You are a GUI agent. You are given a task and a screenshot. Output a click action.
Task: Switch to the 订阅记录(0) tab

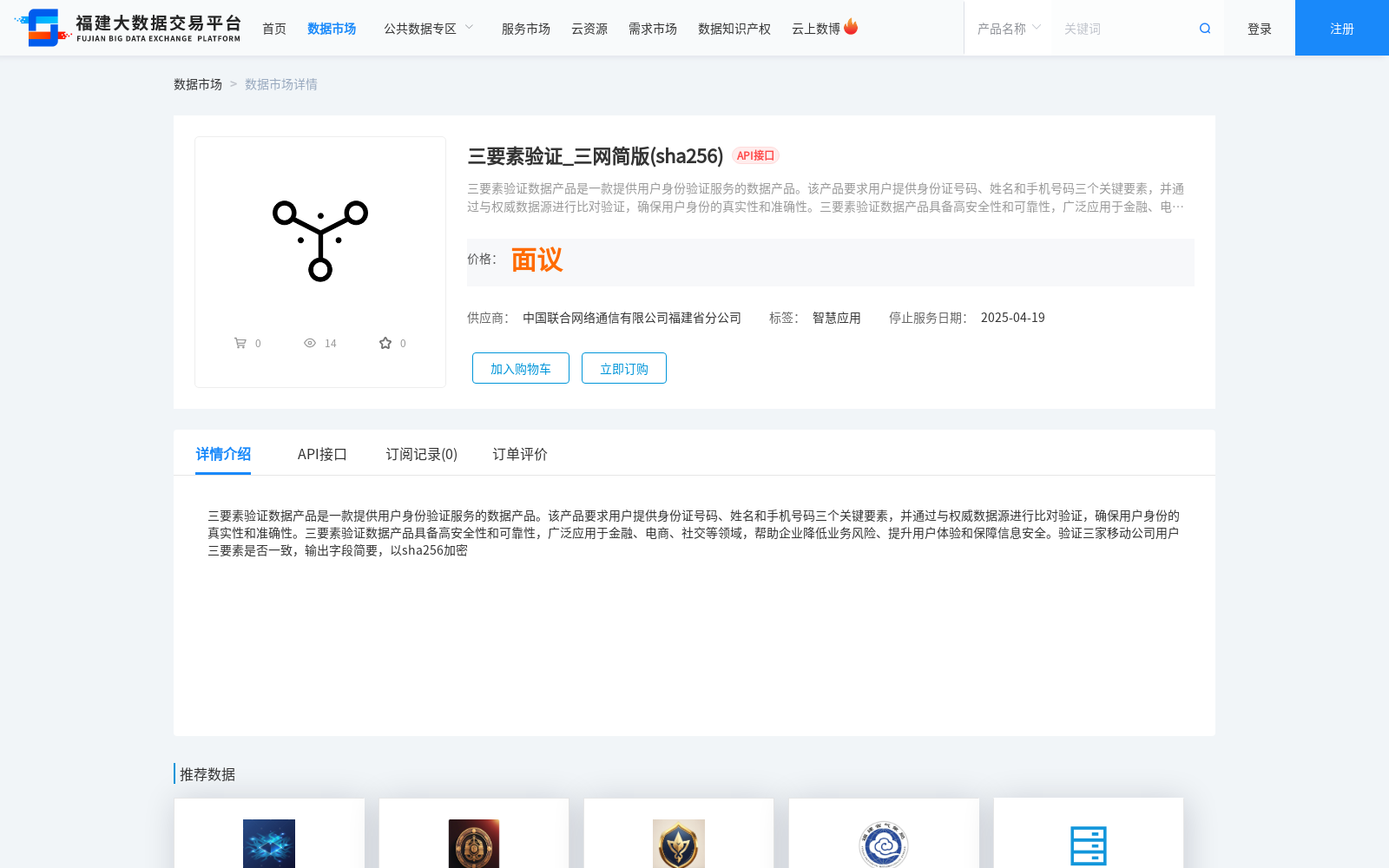(x=422, y=454)
